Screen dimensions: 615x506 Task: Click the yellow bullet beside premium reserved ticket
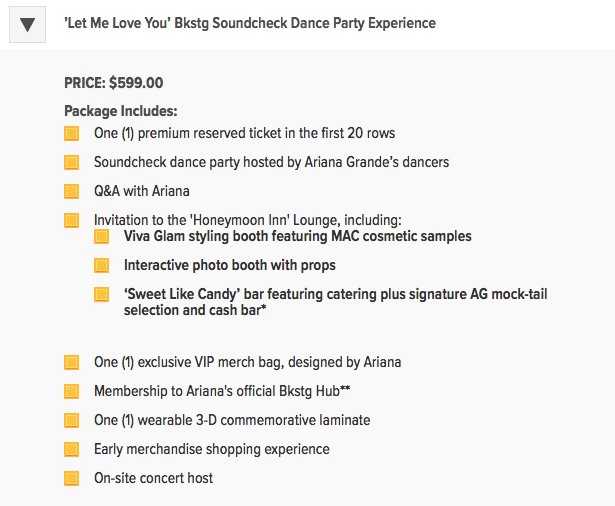pos(71,133)
